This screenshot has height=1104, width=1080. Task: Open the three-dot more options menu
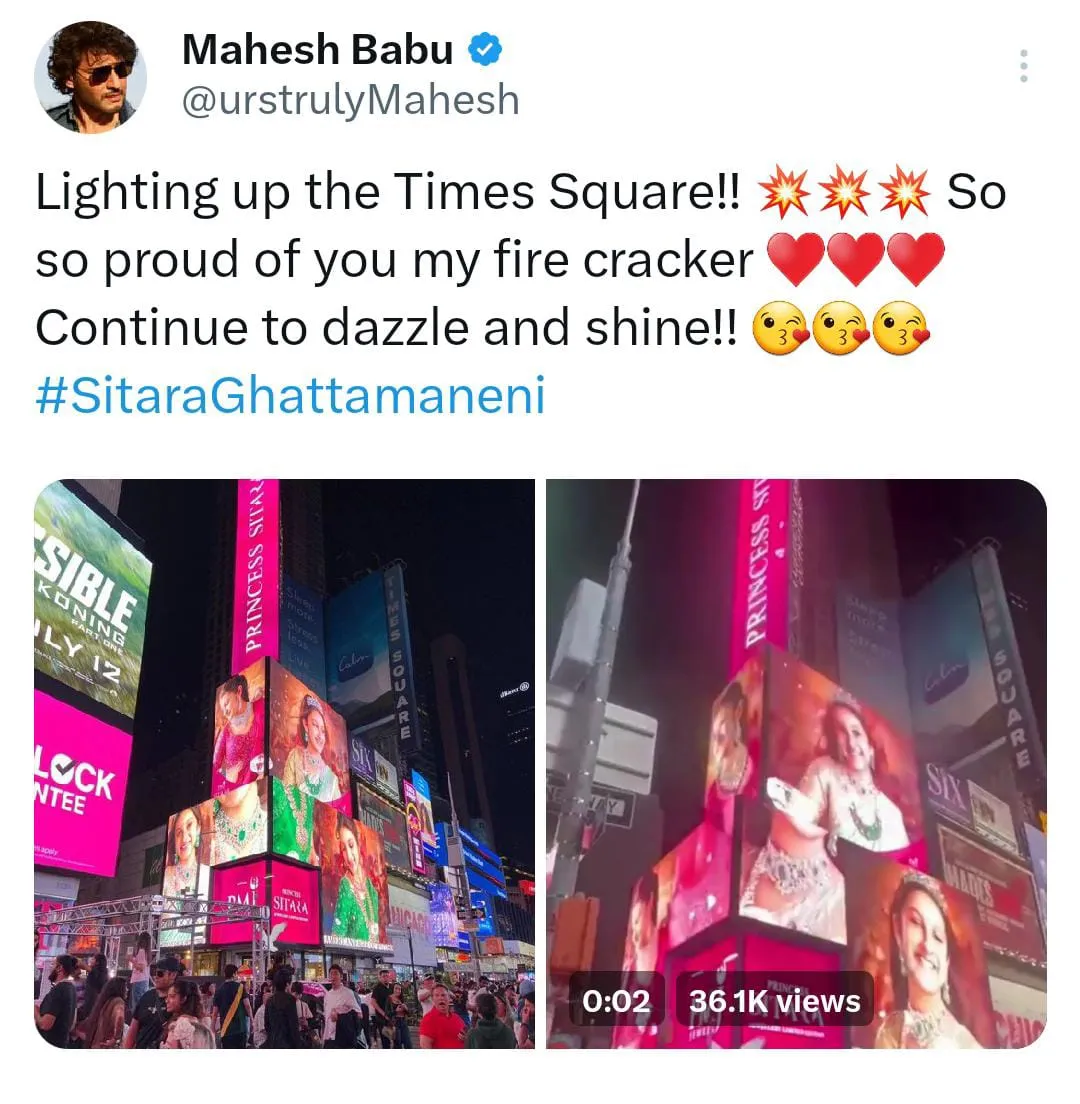1024,65
